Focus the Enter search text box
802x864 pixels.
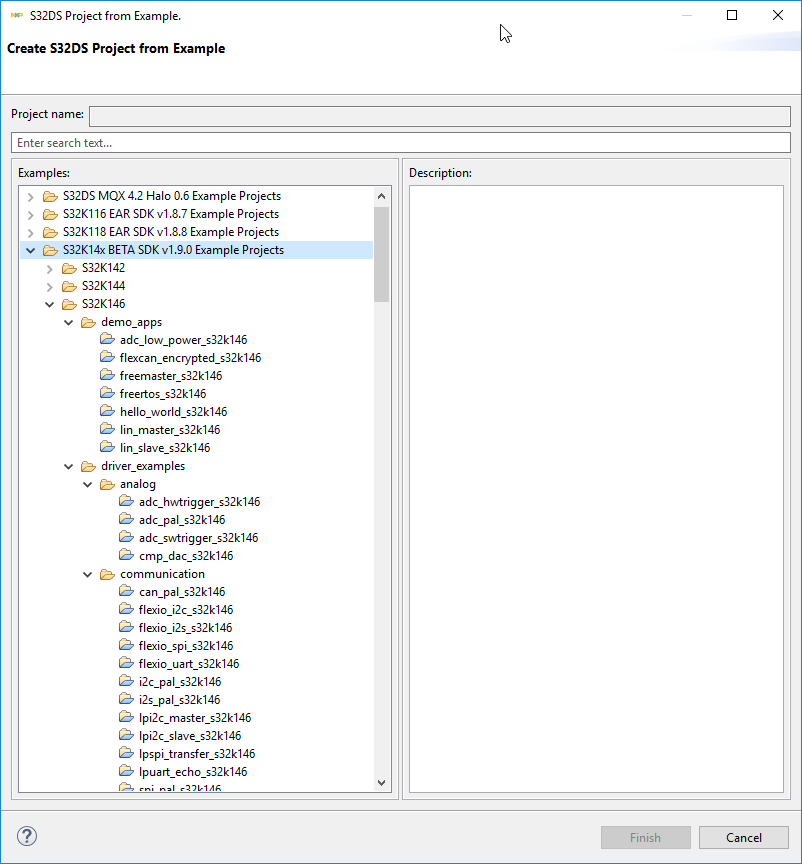[x=401, y=143]
